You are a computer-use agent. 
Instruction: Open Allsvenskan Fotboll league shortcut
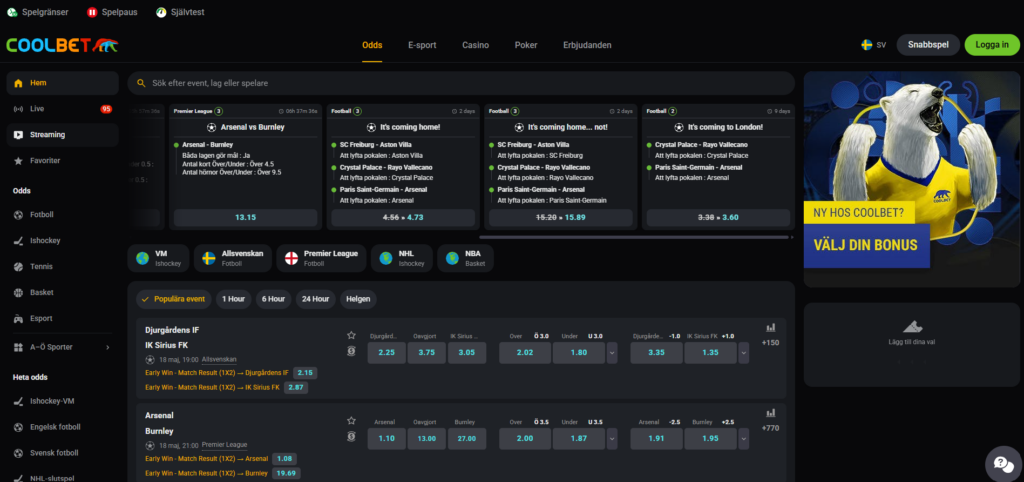232,259
